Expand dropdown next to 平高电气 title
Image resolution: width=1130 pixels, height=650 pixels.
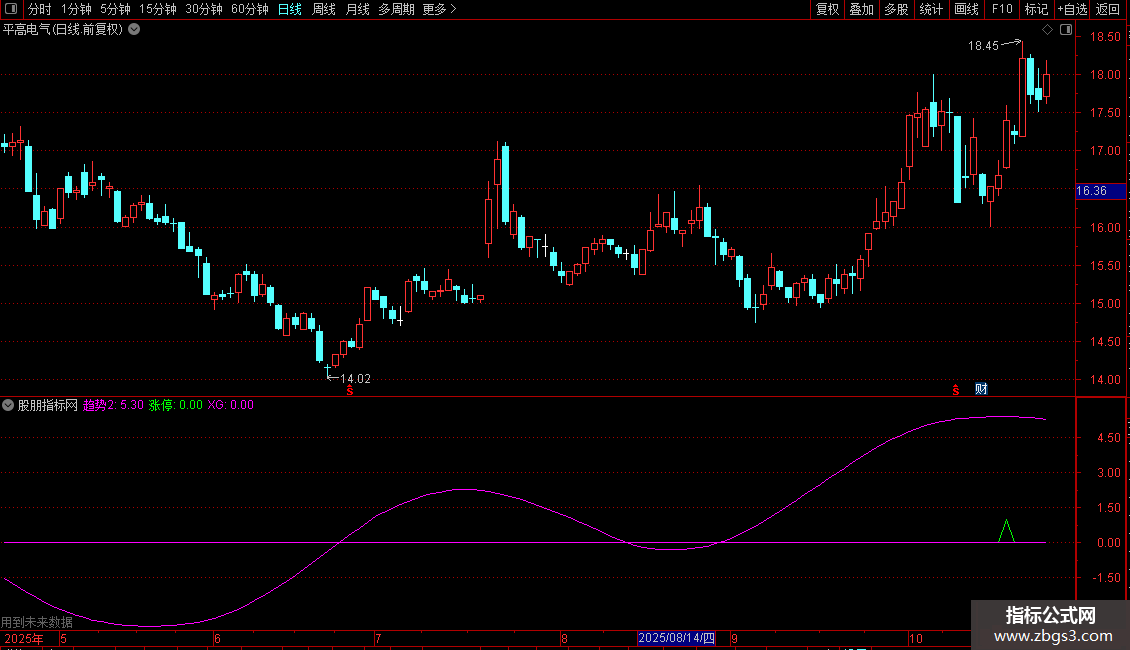point(134,29)
